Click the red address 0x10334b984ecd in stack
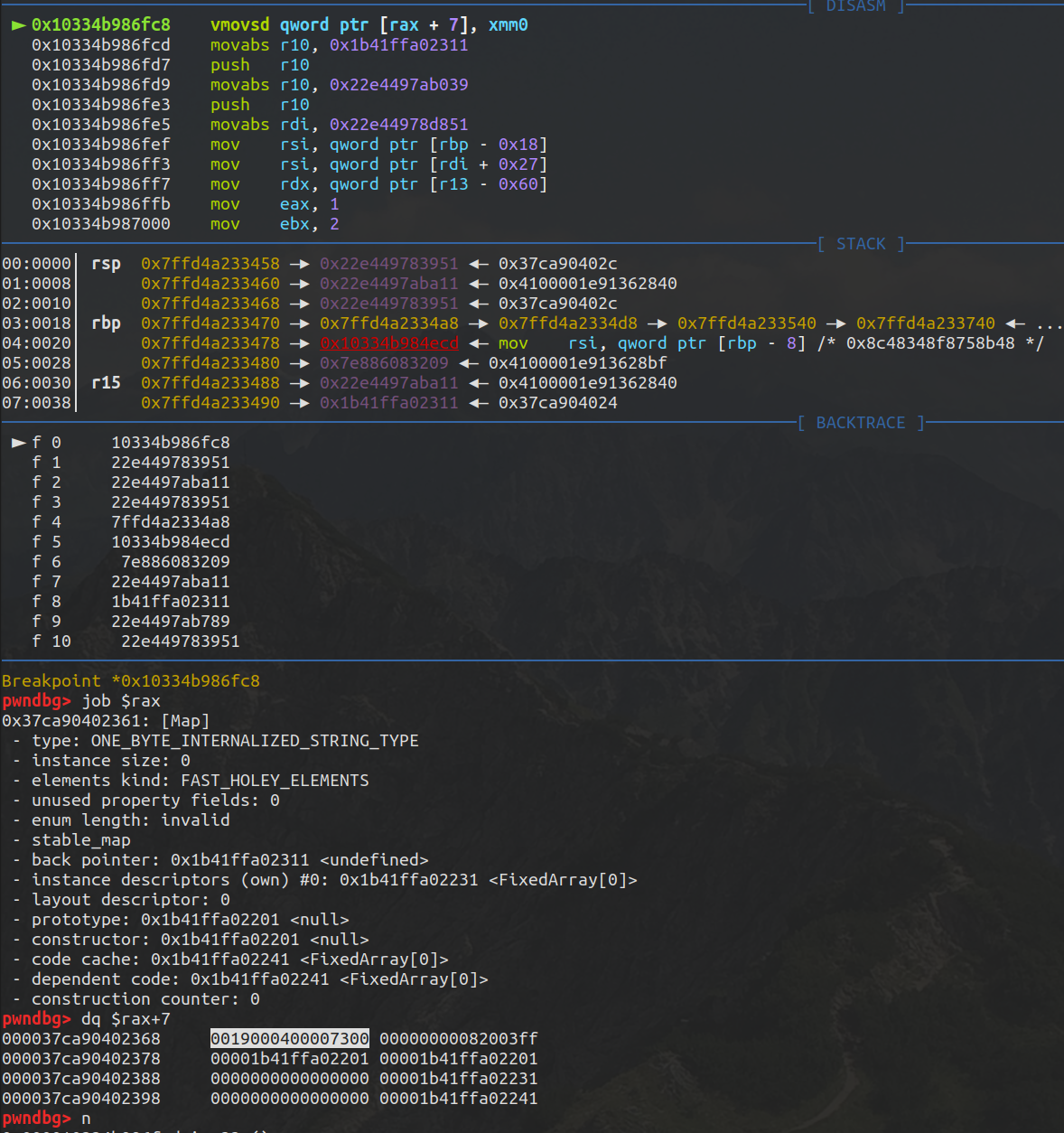Screen dimensions: 1064x1133 coord(389,343)
